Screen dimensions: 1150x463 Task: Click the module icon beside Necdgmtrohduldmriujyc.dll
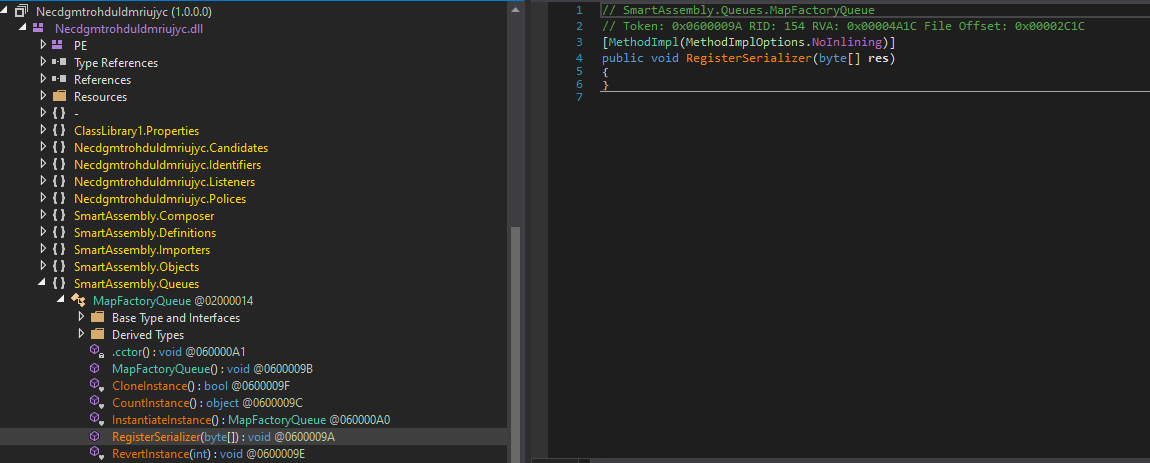click(40, 29)
